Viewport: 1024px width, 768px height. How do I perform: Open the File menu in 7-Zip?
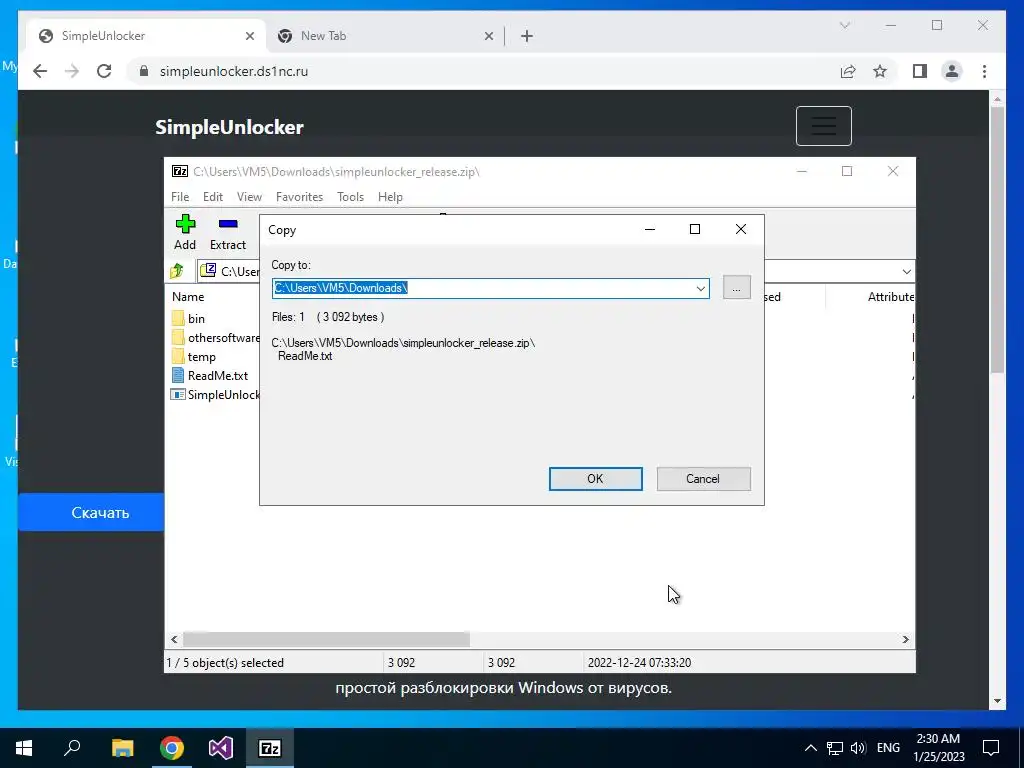tap(180, 197)
